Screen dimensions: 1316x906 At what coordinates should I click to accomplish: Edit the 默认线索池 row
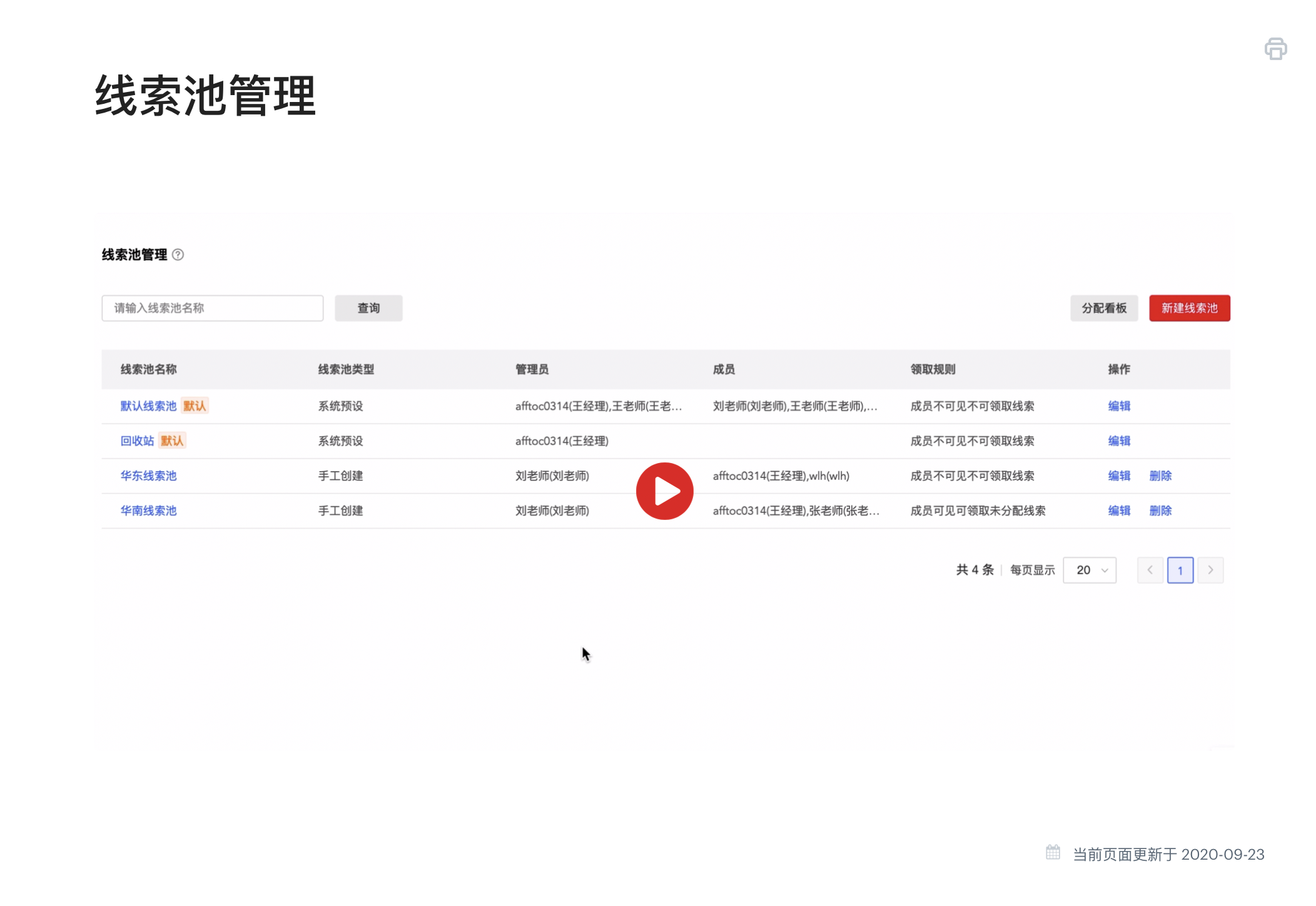pos(1119,406)
